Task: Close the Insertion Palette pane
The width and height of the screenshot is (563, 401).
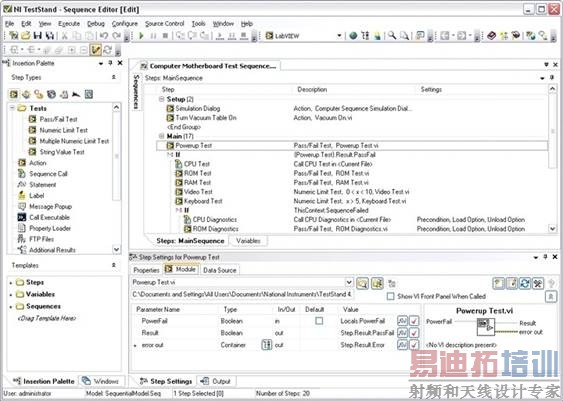Action: coord(120,63)
